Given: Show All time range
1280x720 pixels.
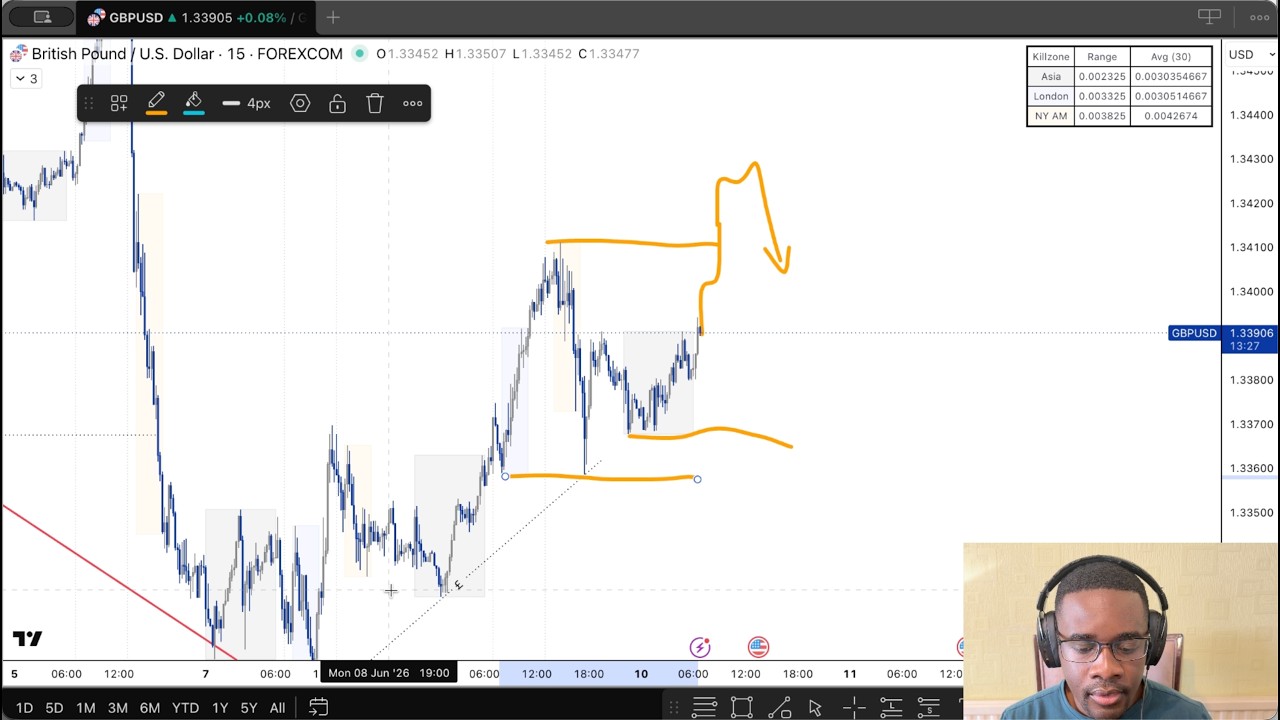Looking at the screenshot, I should (277, 708).
